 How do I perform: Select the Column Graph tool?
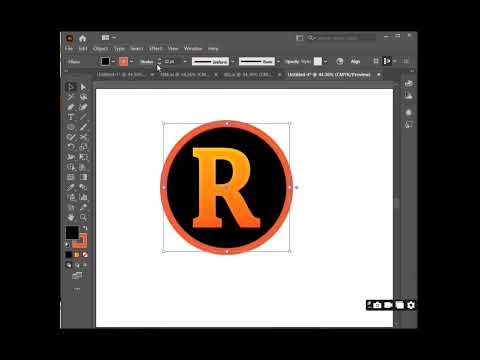83,197
